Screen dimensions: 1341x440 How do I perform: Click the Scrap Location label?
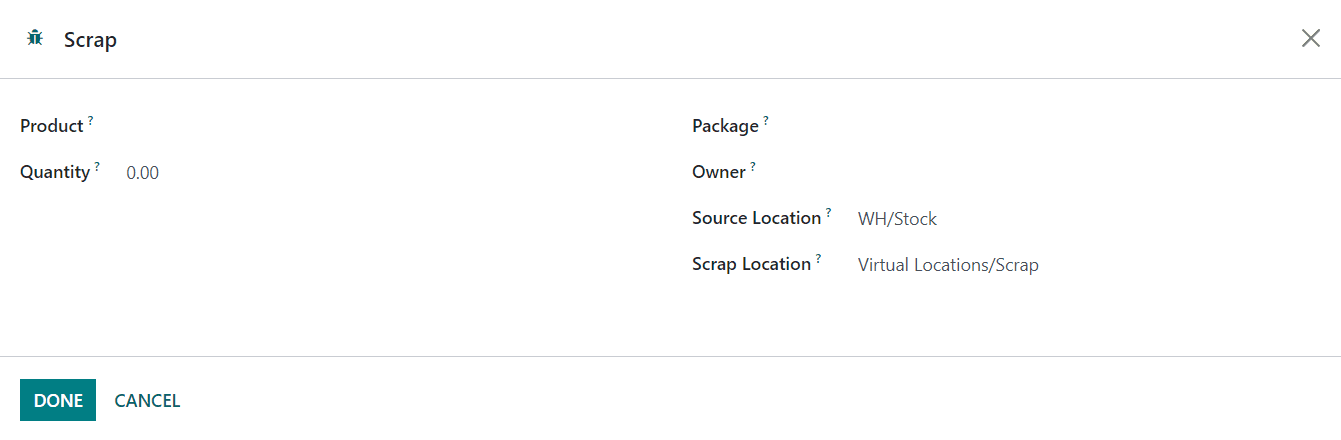751,264
